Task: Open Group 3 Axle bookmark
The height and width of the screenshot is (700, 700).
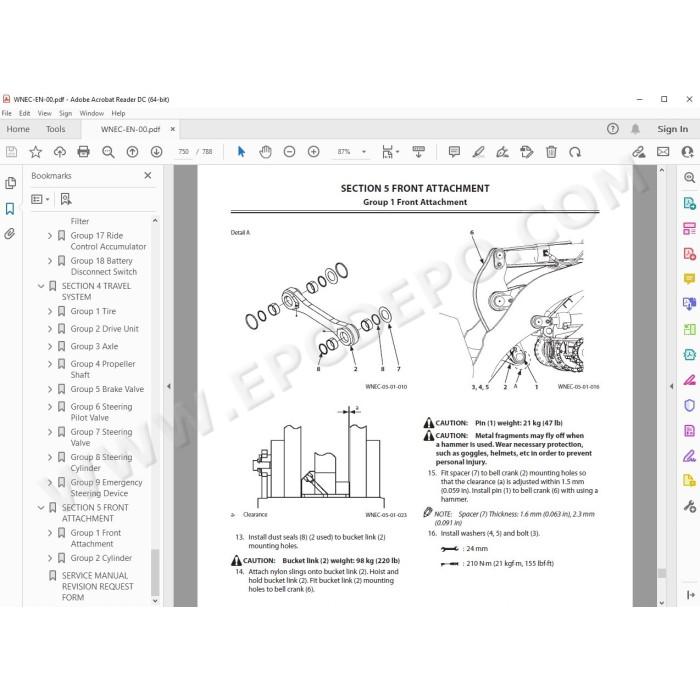Action: (94, 346)
